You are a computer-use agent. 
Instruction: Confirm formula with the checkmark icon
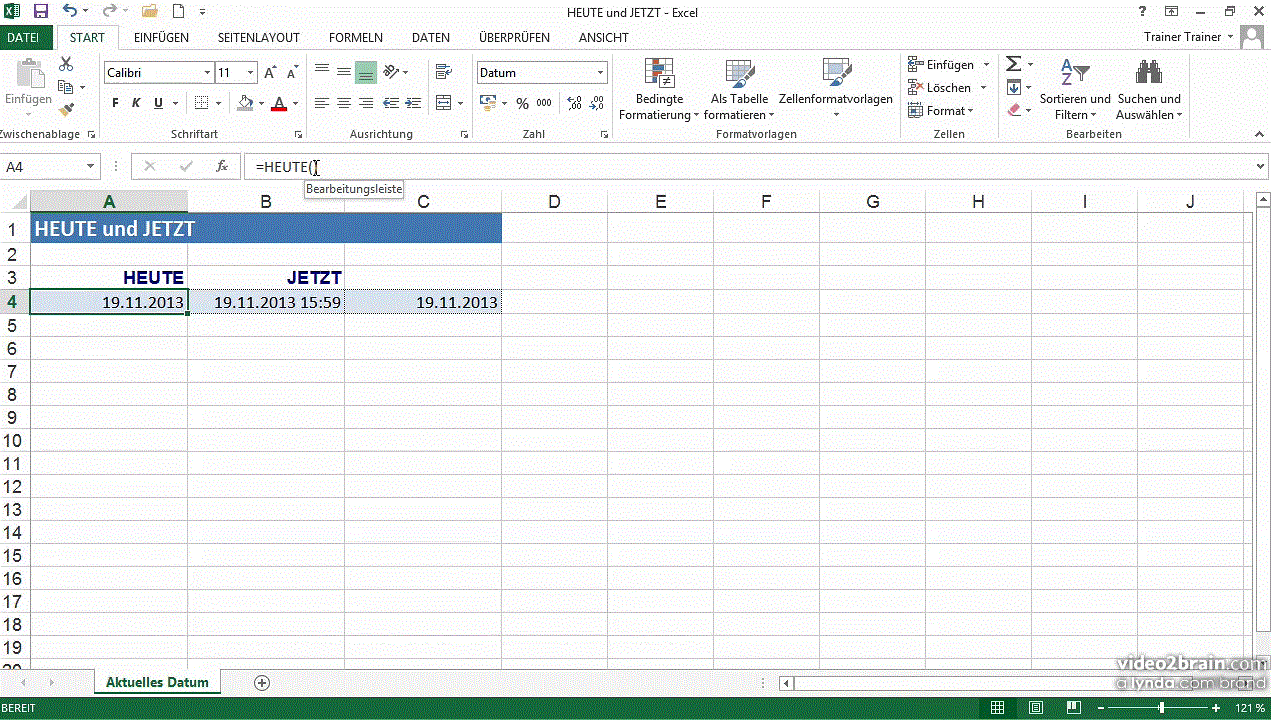click(x=185, y=167)
